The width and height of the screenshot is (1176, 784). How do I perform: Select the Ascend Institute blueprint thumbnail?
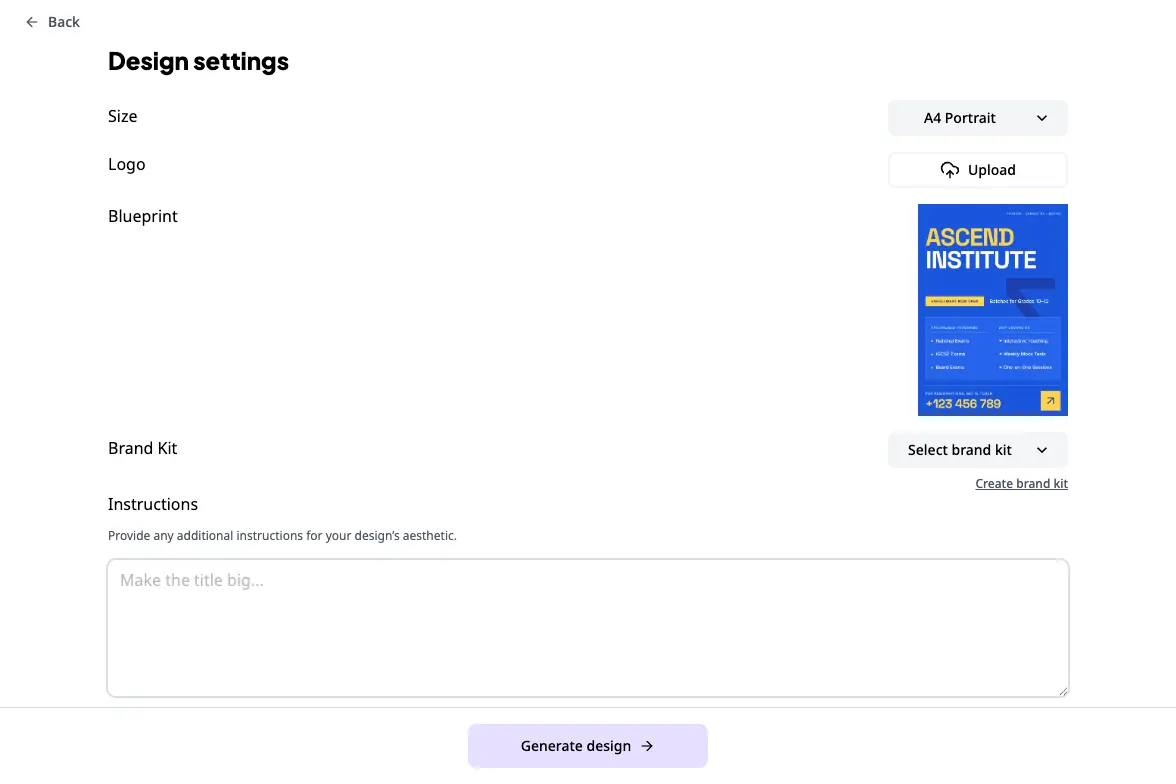click(992, 310)
